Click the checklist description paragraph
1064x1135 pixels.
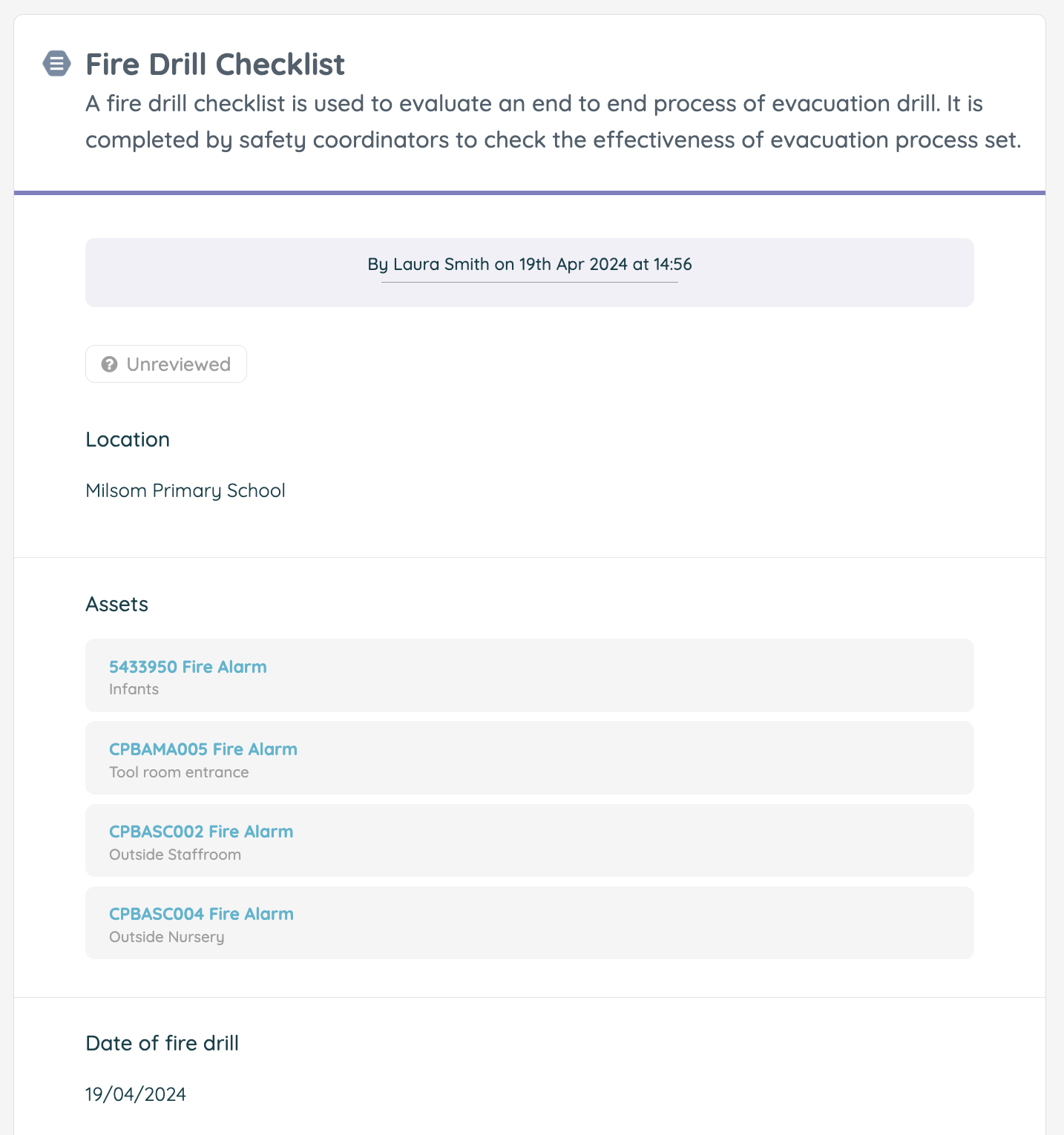[x=553, y=122]
